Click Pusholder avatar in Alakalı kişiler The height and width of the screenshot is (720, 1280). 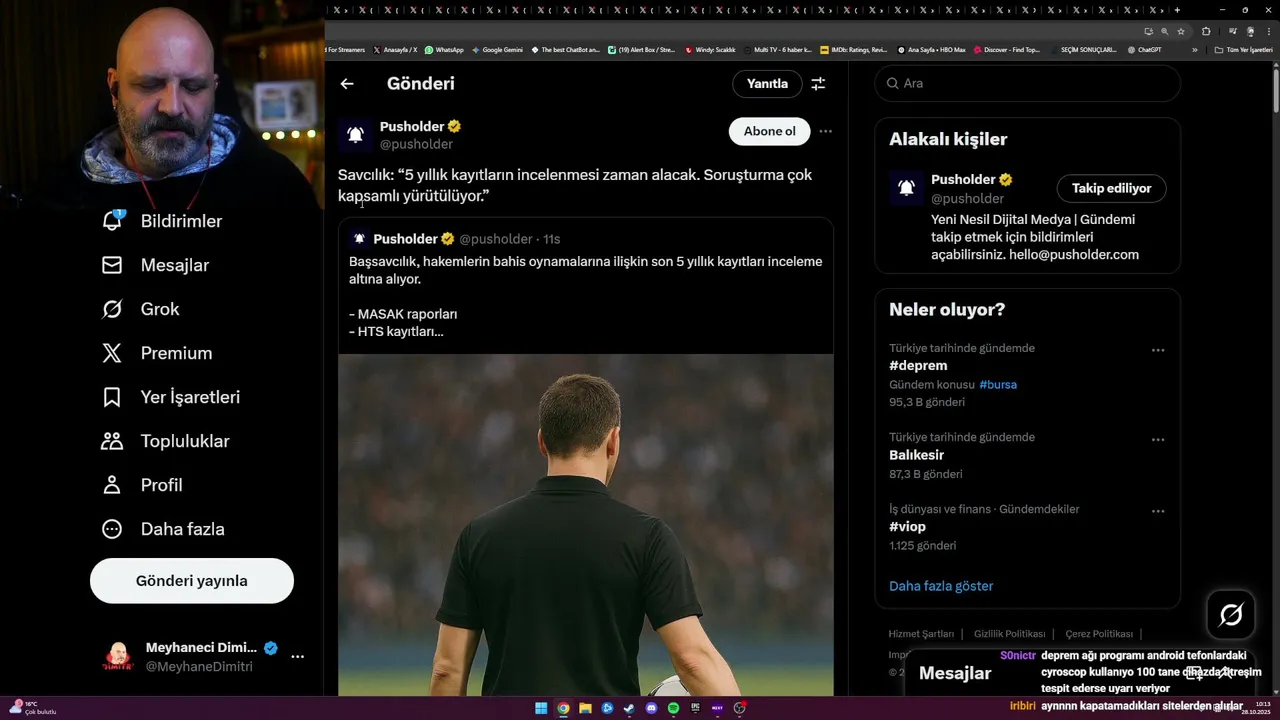point(906,188)
